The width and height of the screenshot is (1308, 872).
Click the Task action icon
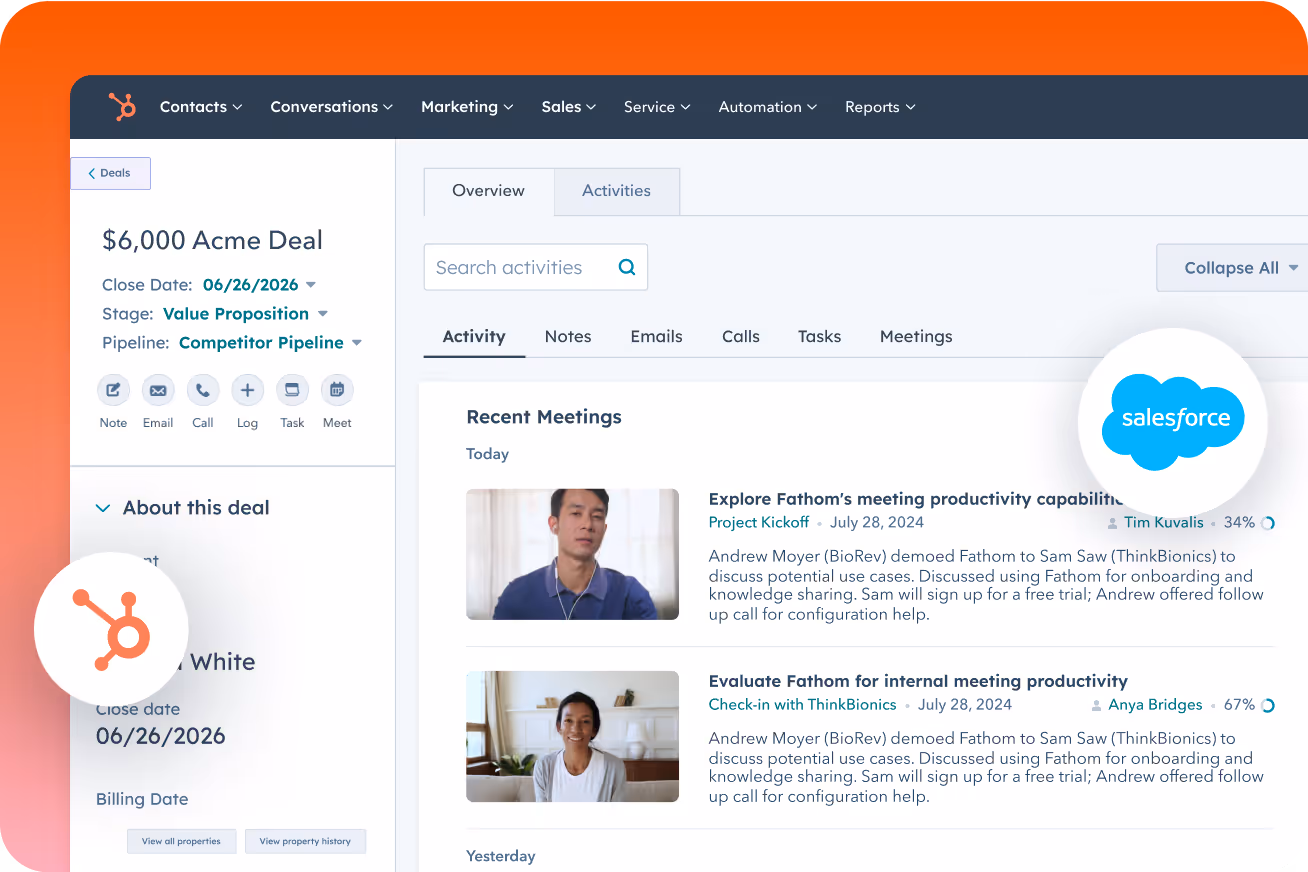point(292,390)
